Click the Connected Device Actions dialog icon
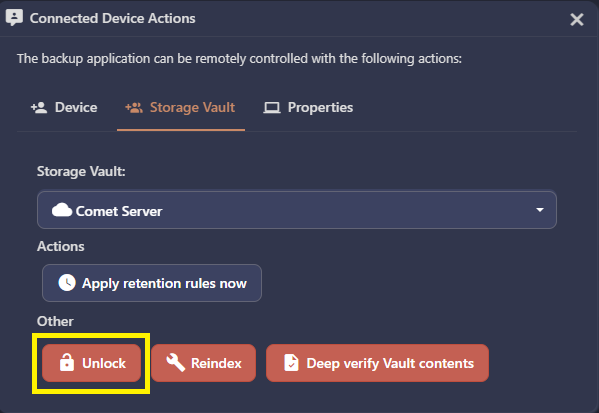The width and height of the screenshot is (599, 413). pyautogui.click(x=14, y=18)
